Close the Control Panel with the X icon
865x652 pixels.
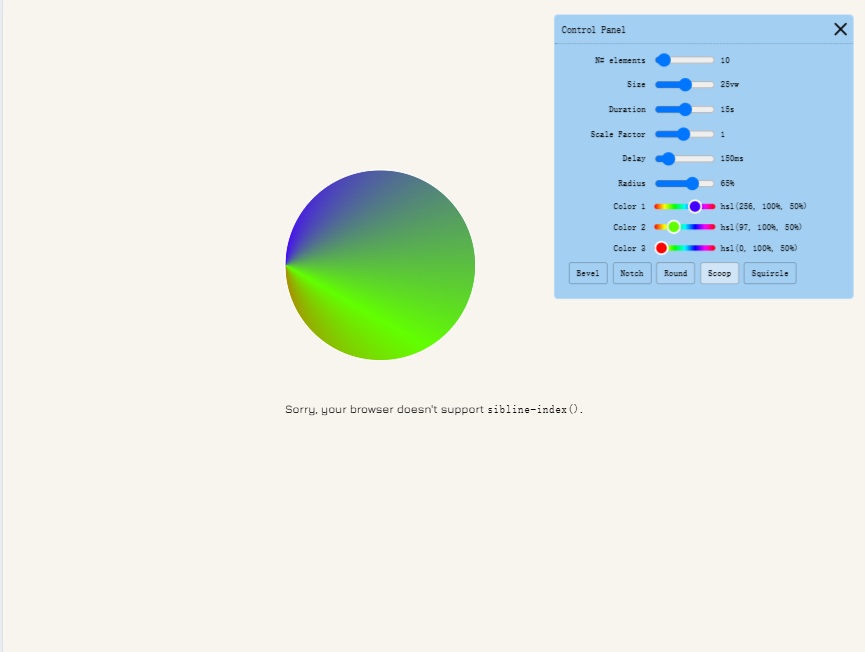(840, 29)
